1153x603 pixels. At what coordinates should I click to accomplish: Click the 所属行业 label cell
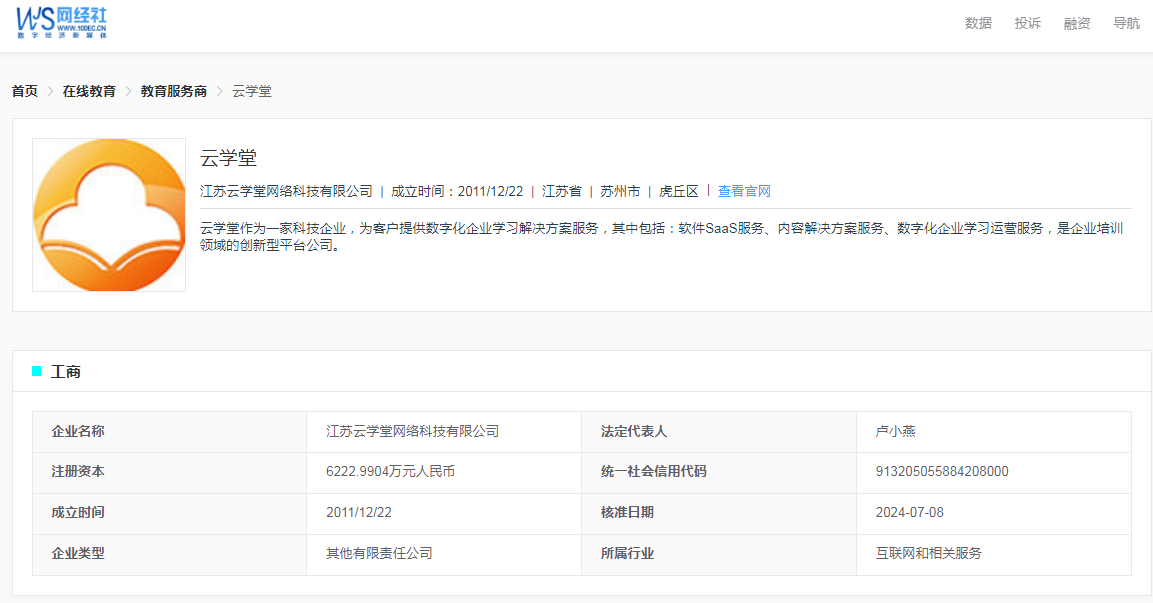click(x=718, y=554)
